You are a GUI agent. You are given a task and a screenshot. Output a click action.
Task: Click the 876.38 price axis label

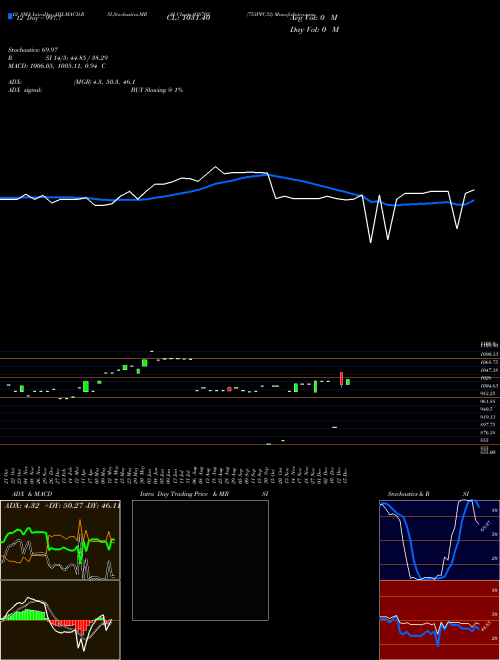(489, 433)
